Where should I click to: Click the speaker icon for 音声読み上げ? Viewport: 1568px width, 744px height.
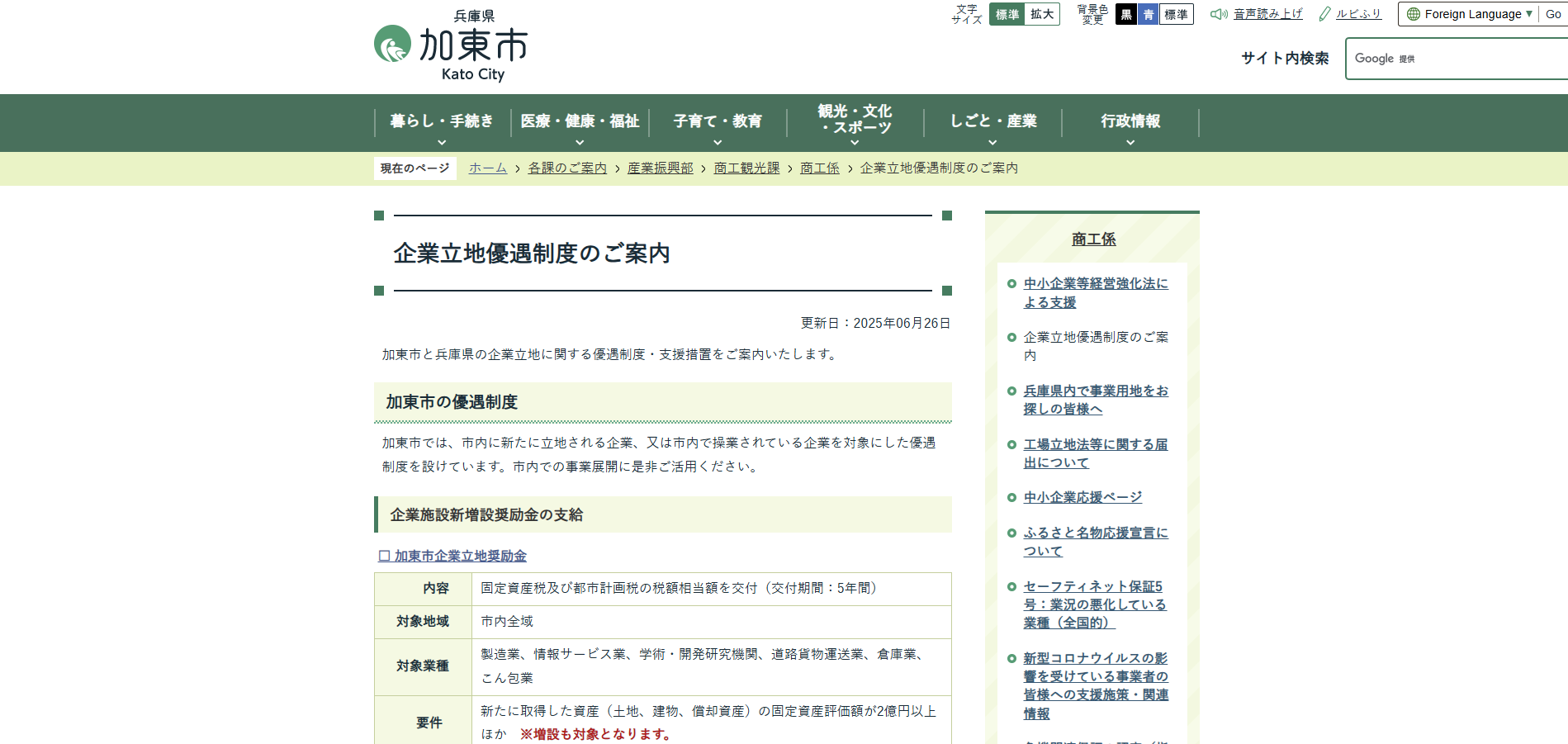1219,14
